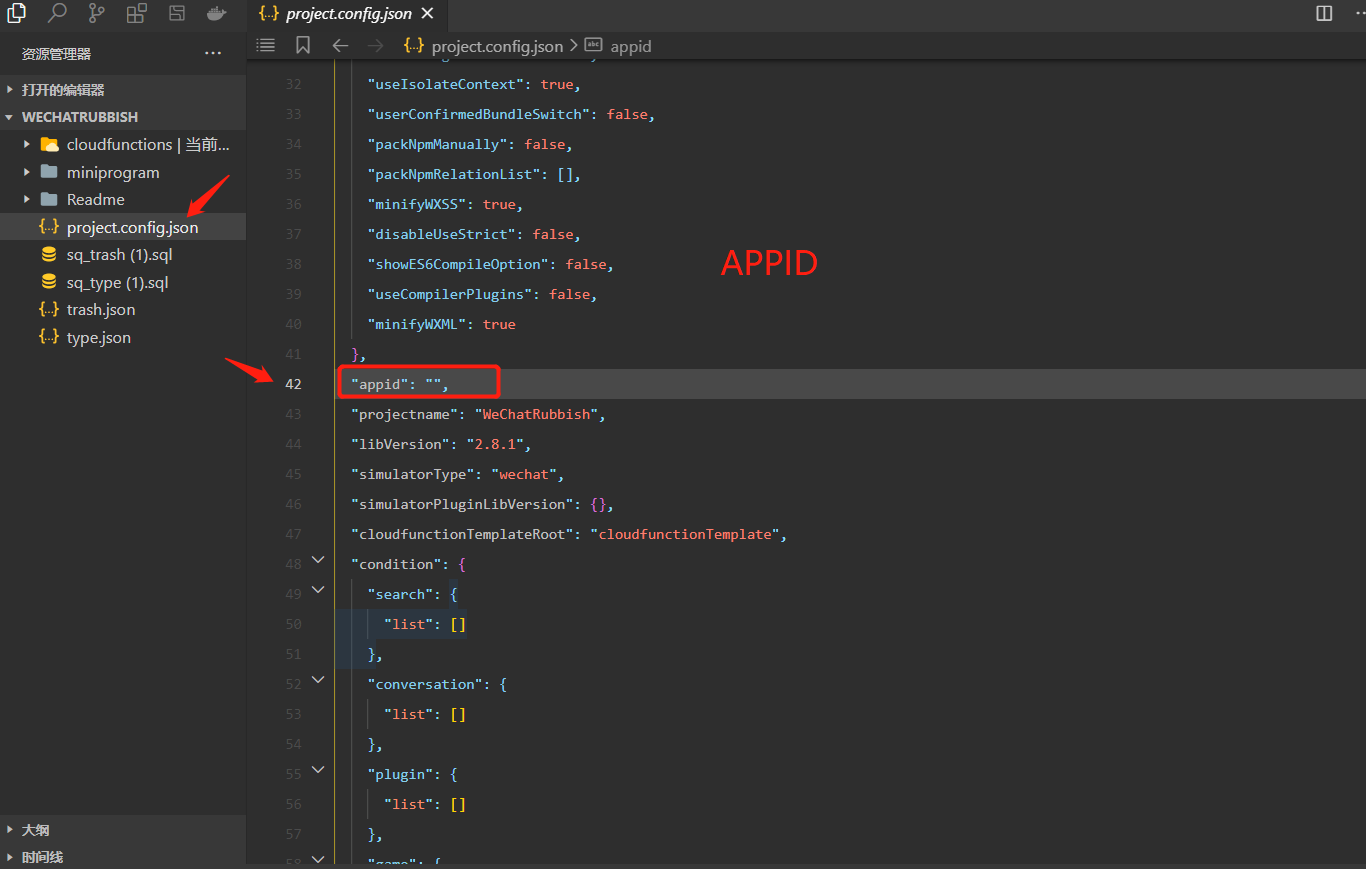Click the back arrow navigation icon
The width and height of the screenshot is (1366, 869).
tap(340, 46)
